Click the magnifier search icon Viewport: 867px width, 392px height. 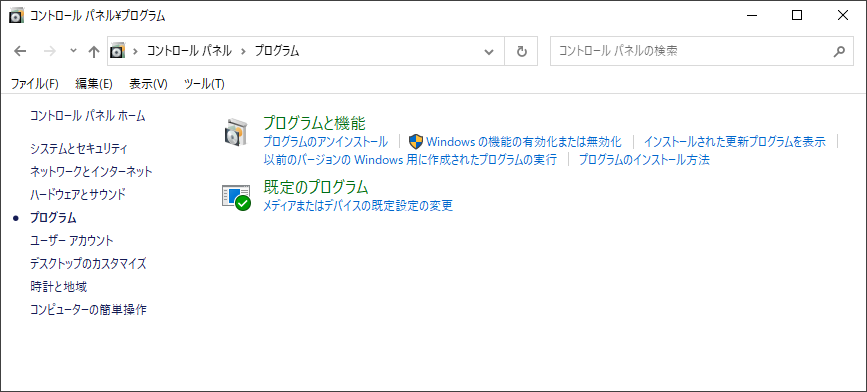click(x=839, y=51)
